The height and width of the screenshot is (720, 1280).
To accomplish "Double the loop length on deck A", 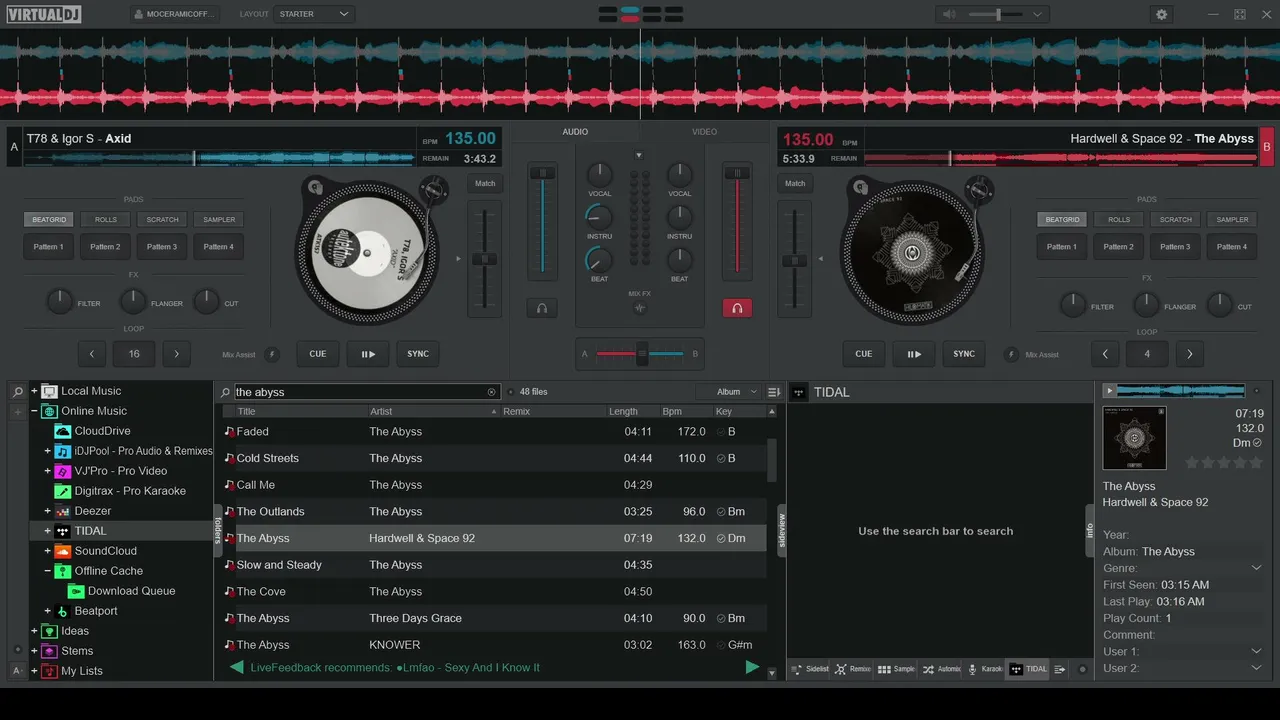I will (x=177, y=354).
